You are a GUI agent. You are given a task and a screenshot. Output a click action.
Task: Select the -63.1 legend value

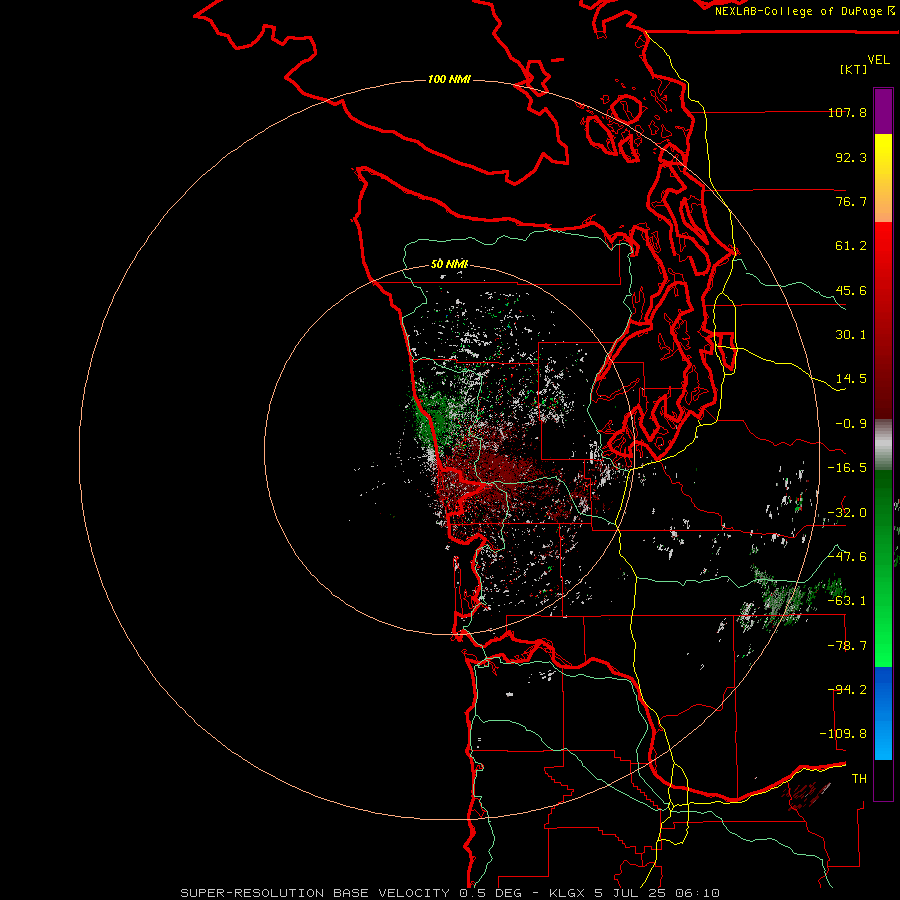847,601
